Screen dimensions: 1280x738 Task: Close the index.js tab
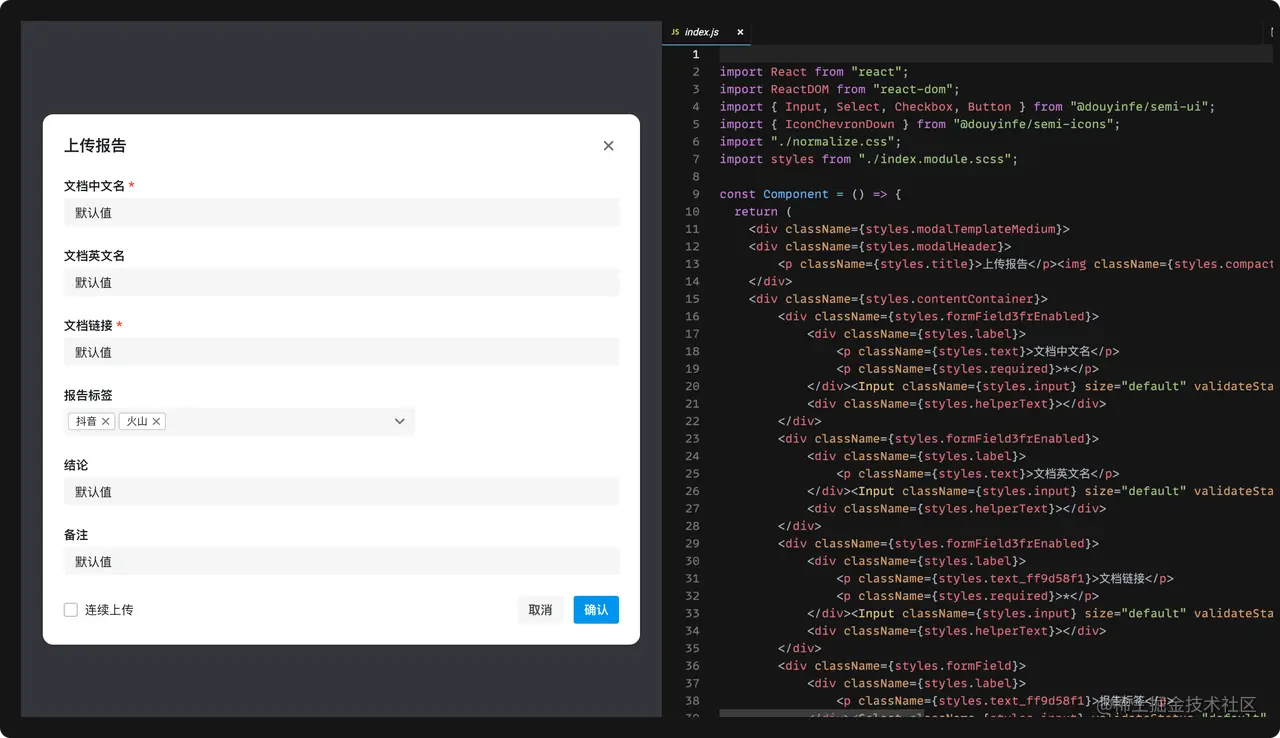pos(740,32)
